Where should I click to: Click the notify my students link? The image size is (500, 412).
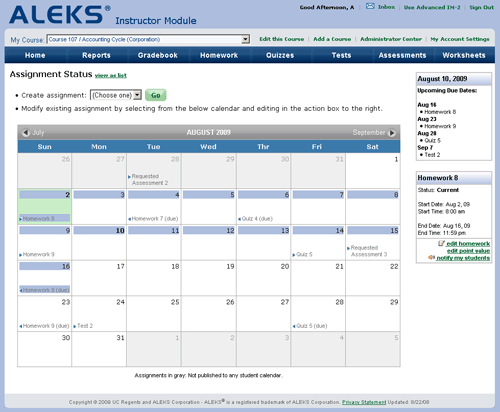point(463,258)
